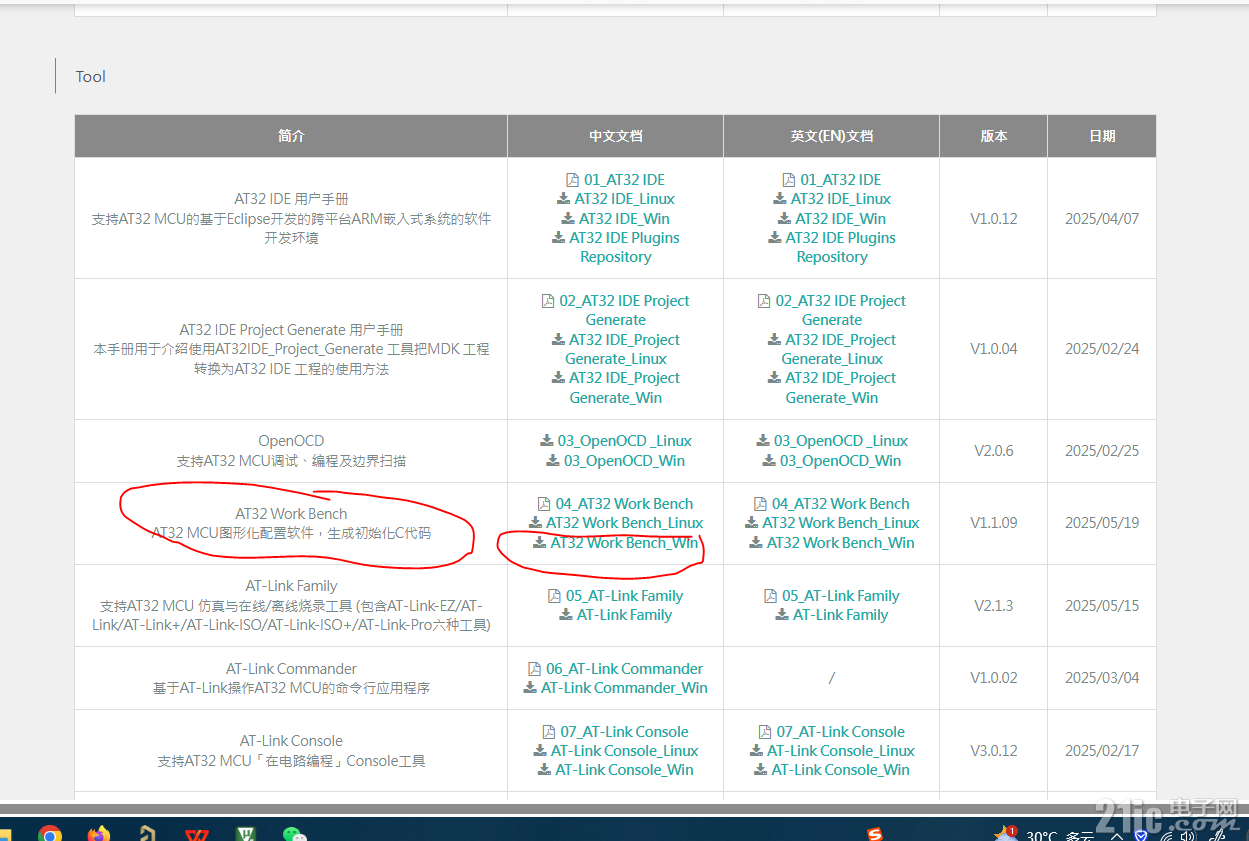Click PDF icon beside English 04_AT32 Work Bench
Screen dimensions: 1249x841
[x=760, y=504]
